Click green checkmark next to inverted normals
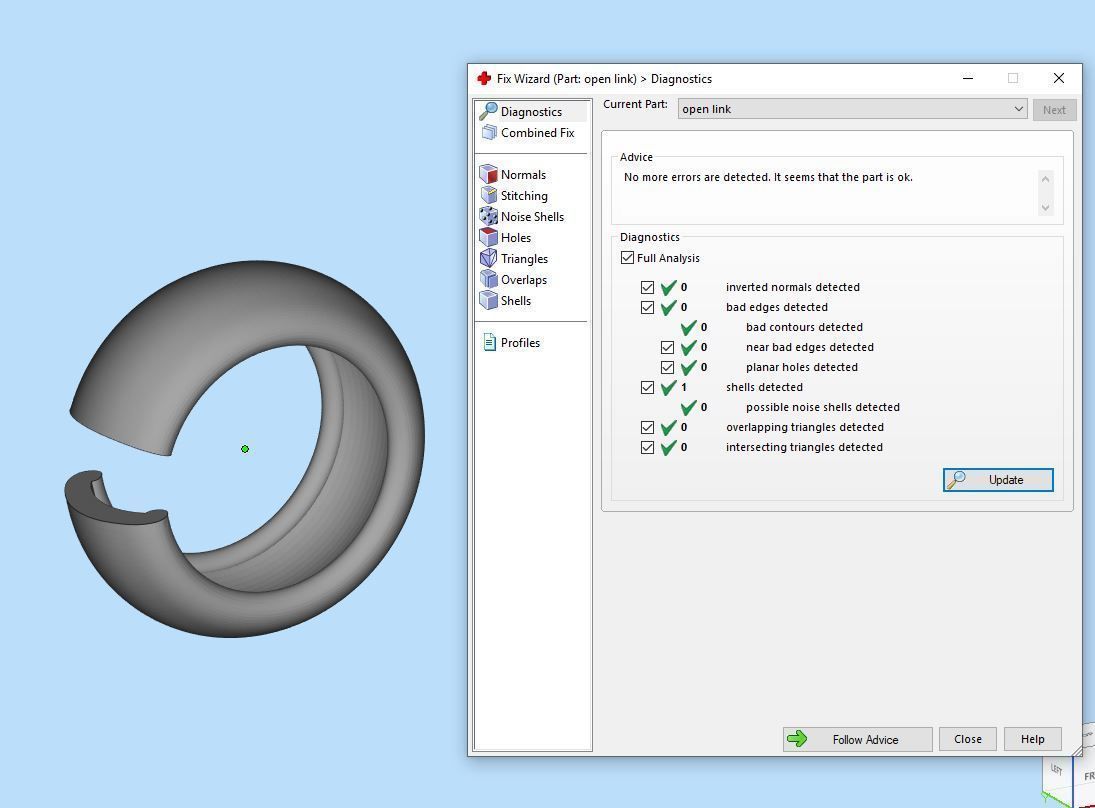This screenshot has width=1095, height=808. (668, 287)
